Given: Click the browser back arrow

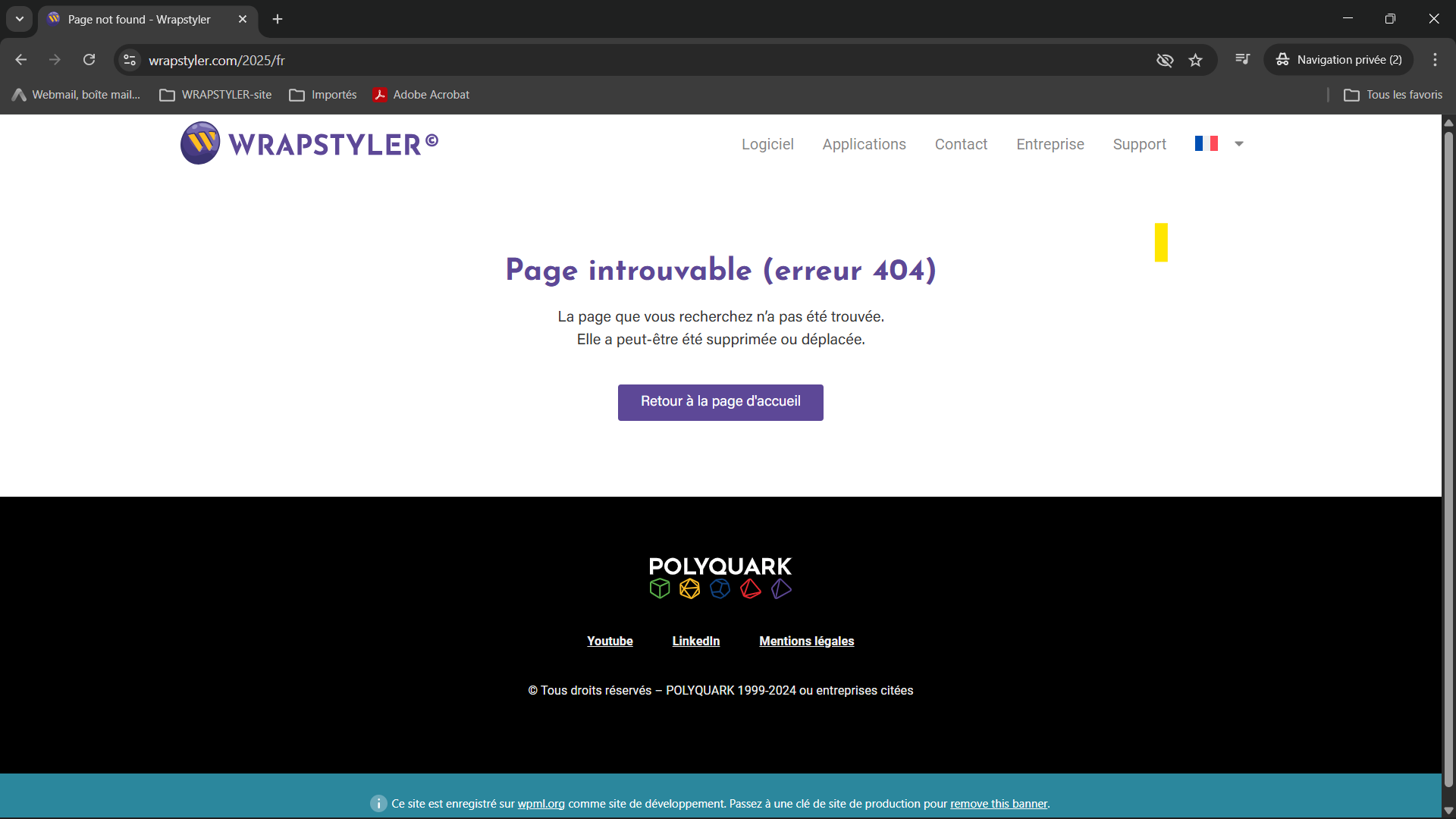Looking at the screenshot, I should pyautogui.click(x=21, y=60).
